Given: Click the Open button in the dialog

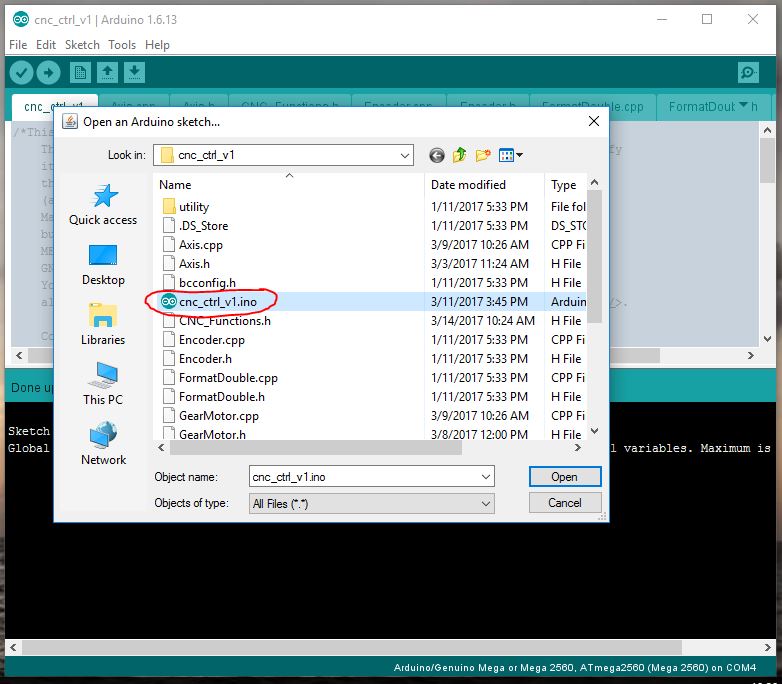Looking at the screenshot, I should point(565,477).
